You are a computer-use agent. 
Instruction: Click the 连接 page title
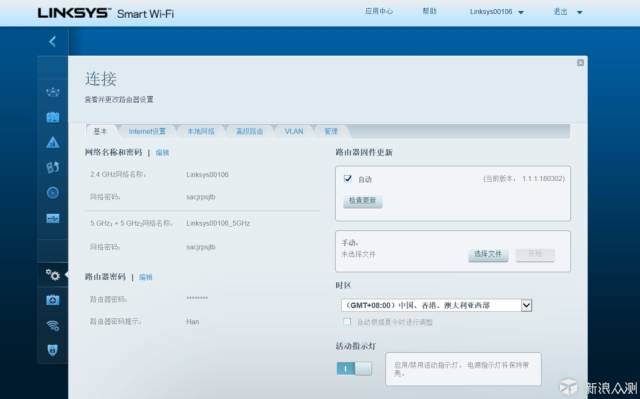point(101,79)
